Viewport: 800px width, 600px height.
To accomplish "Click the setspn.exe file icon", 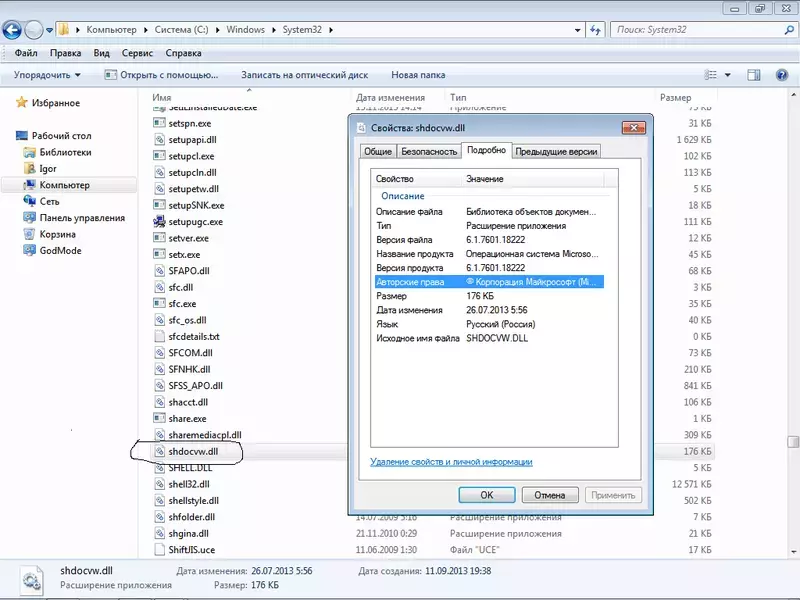I will click(159, 123).
